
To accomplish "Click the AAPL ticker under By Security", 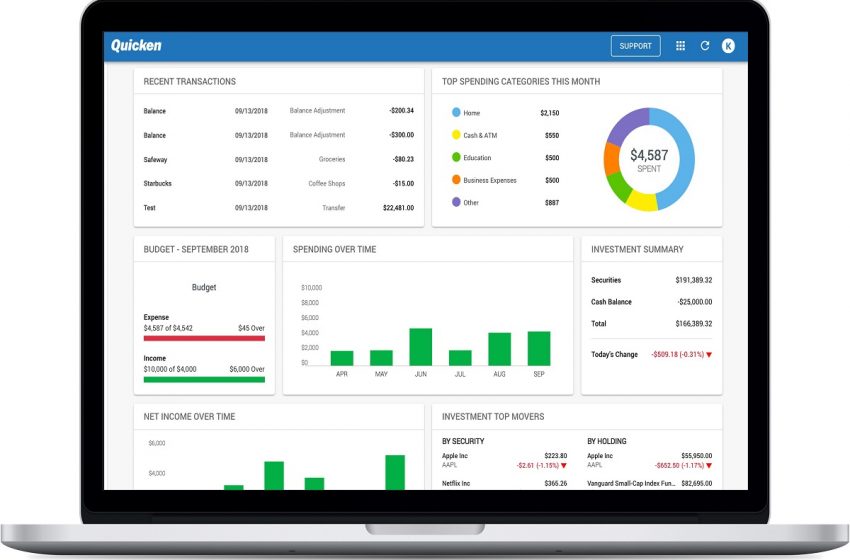I will coord(449,465).
